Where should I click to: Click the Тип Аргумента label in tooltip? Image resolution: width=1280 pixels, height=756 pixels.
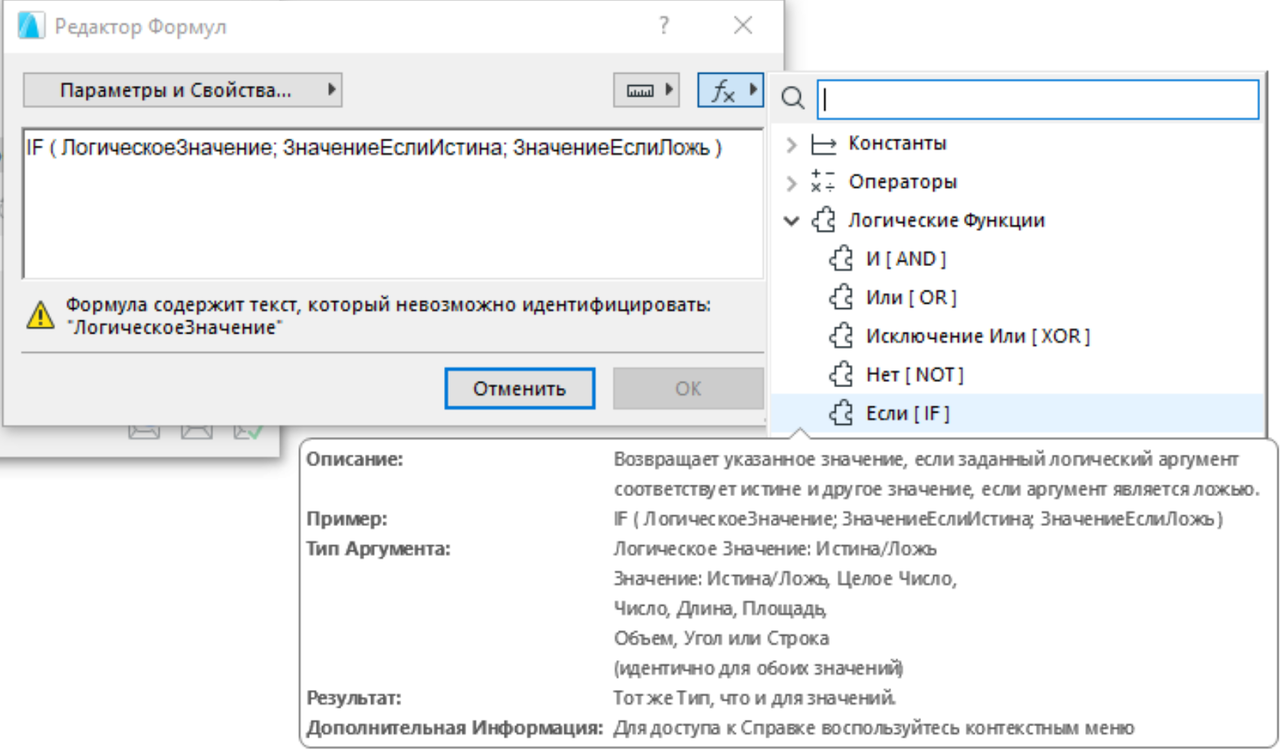click(379, 549)
